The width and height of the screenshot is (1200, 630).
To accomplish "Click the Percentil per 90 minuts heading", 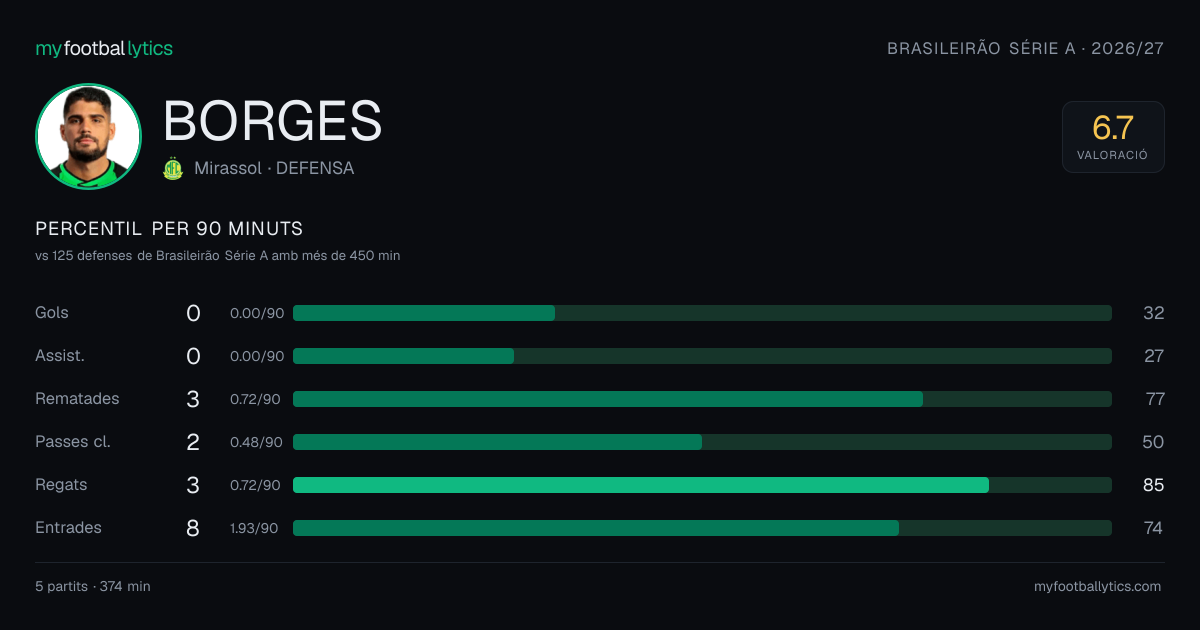I will coord(169,229).
